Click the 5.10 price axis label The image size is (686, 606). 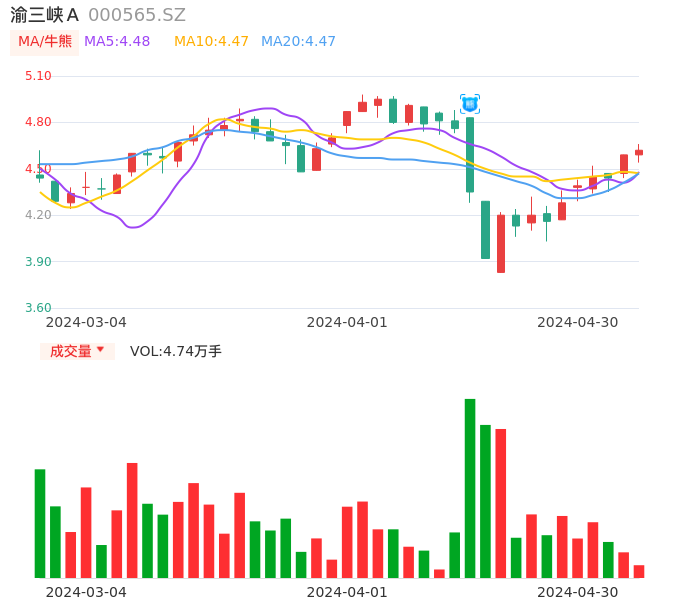pos(38,76)
